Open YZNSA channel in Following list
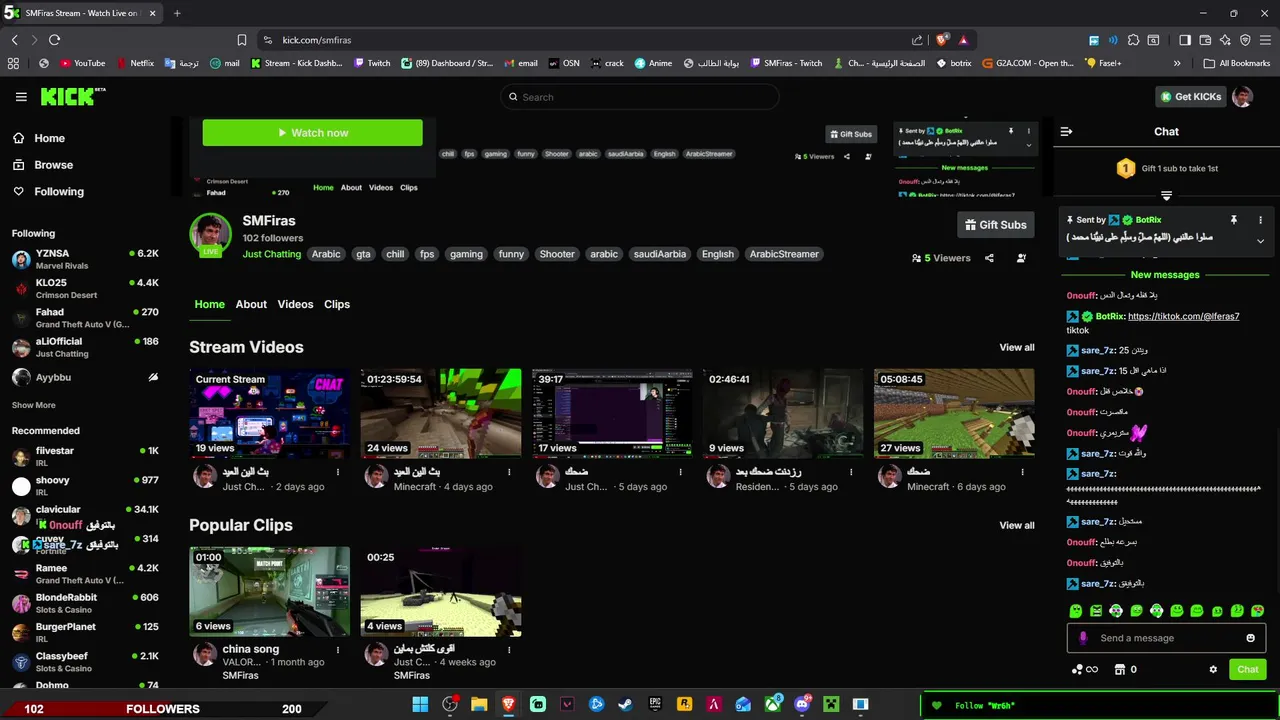The width and height of the screenshot is (1280, 720). (84, 259)
